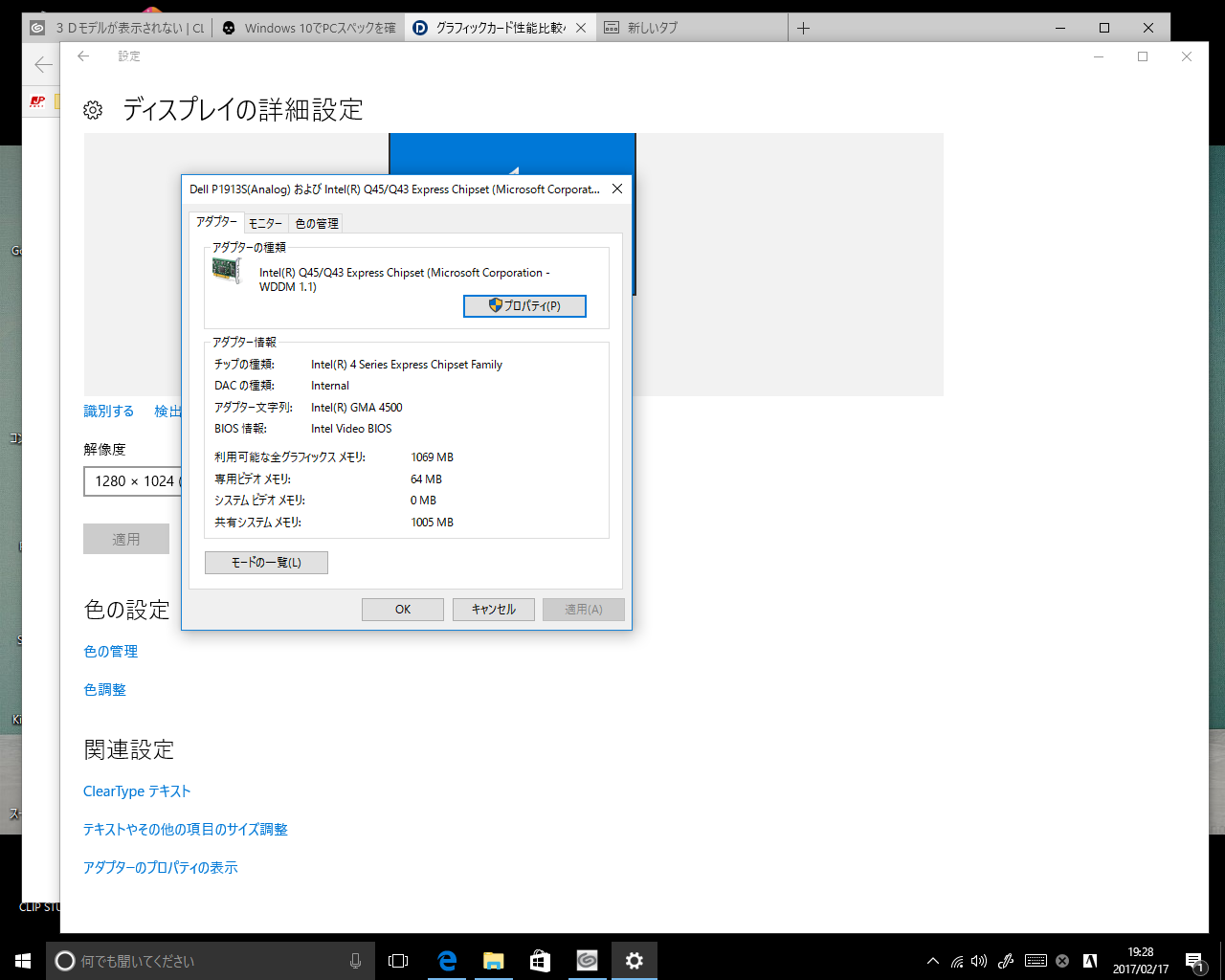The height and width of the screenshot is (980, 1225).
Task: Open テキストやその他の項目のサイズ調整 link
Action: pyautogui.click(x=186, y=830)
